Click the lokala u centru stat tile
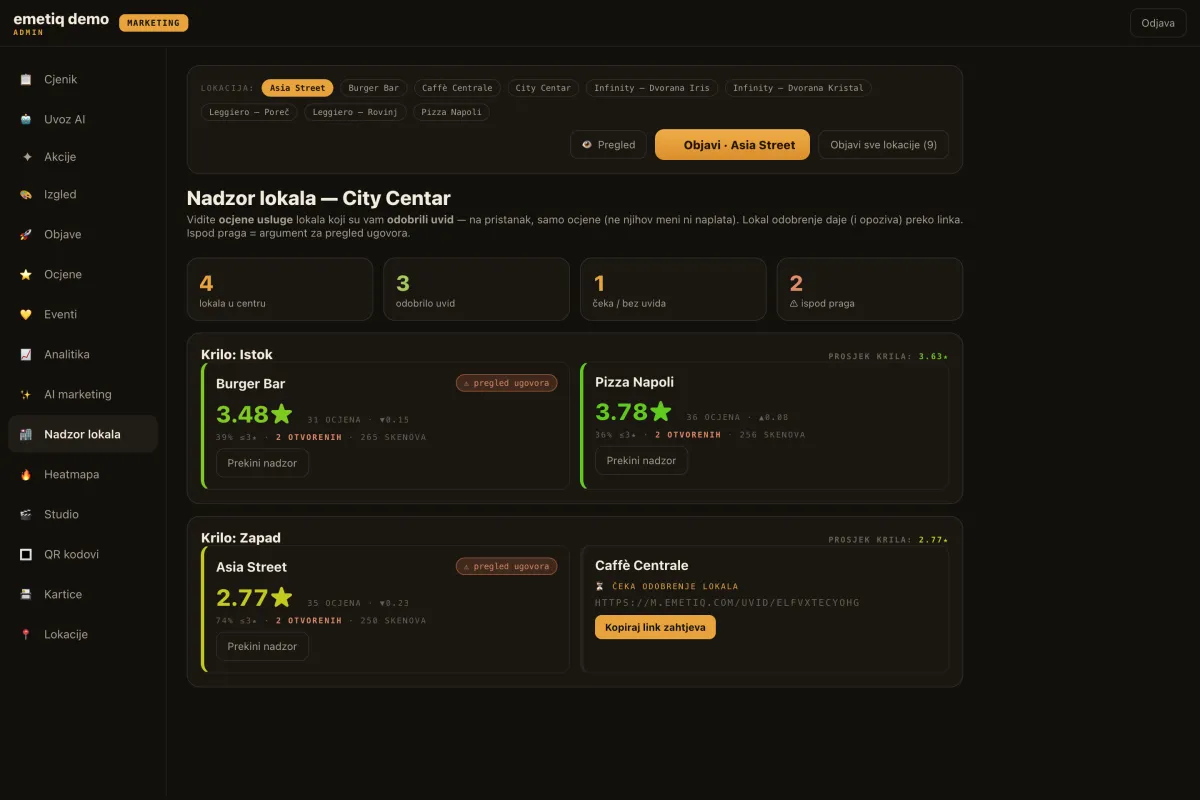This screenshot has width=1200, height=800. (280, 289)
